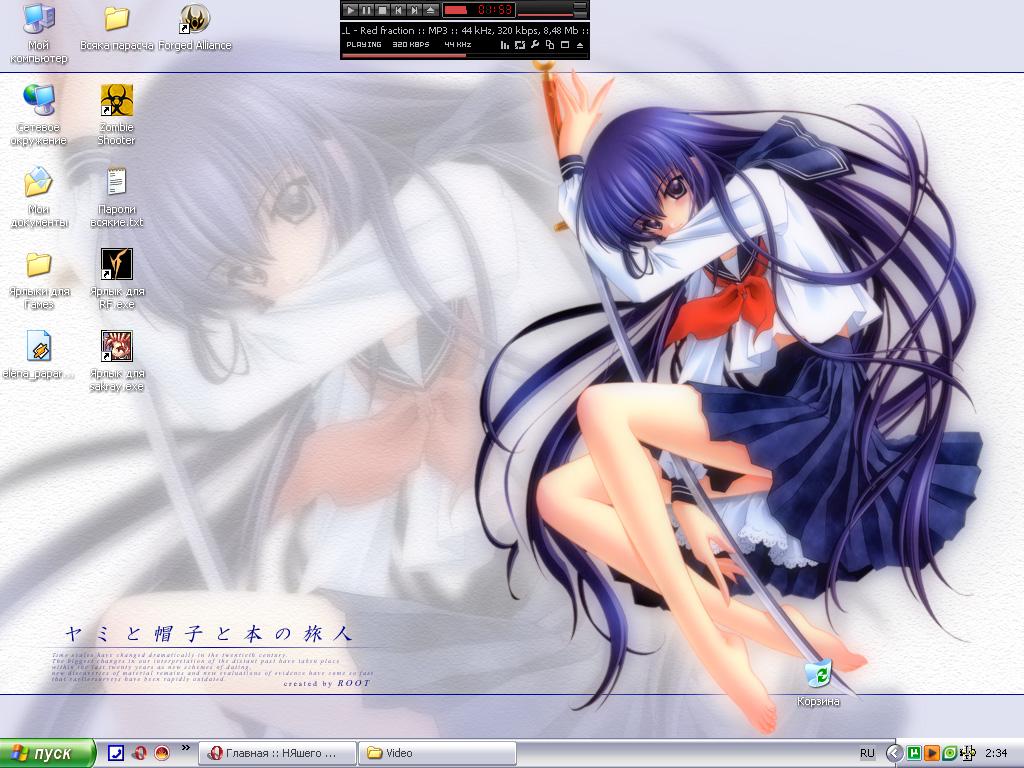This screenshot has width=1024, height=768.
Task: Open the RU language indicator
Action: click(867, 754)
